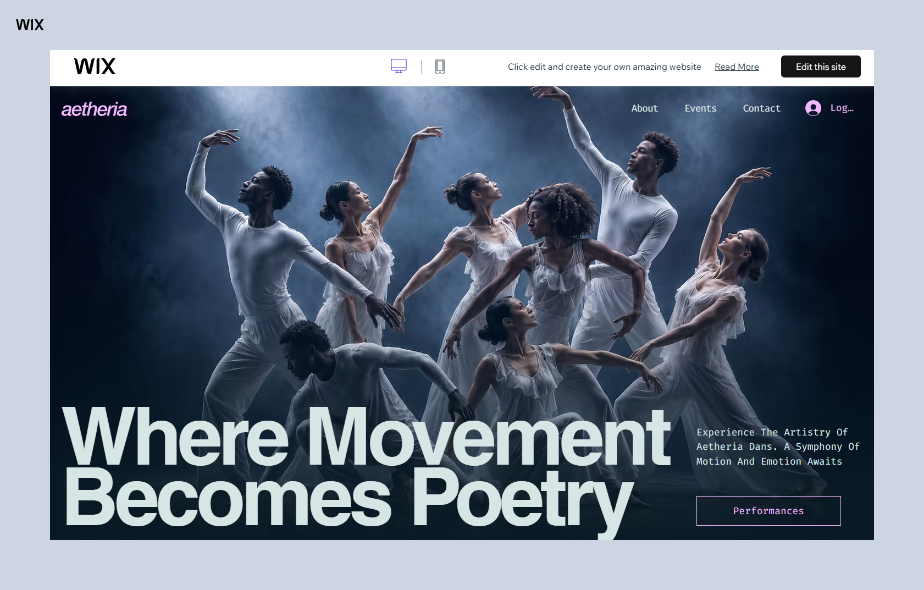Switch to mobile preview icon
The image size is (924, 590).
pyautogui.click(x=440, y=67)
